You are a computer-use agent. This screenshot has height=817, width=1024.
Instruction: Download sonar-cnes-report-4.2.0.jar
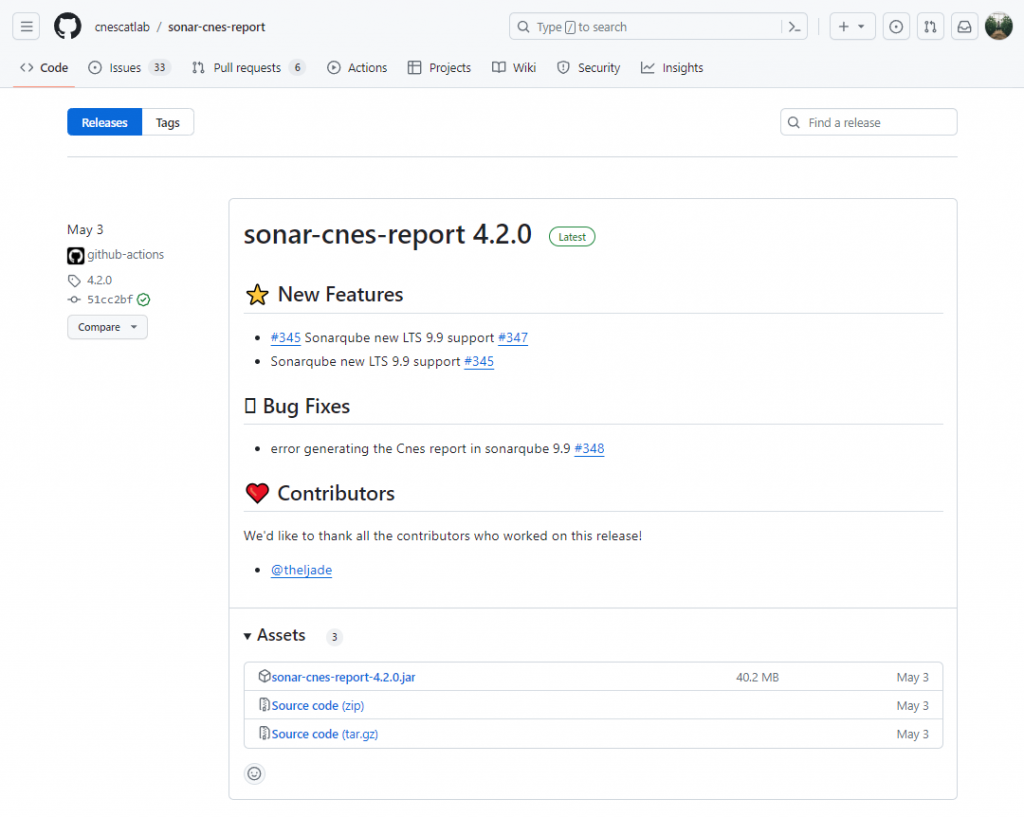click(x=344, y=677)
